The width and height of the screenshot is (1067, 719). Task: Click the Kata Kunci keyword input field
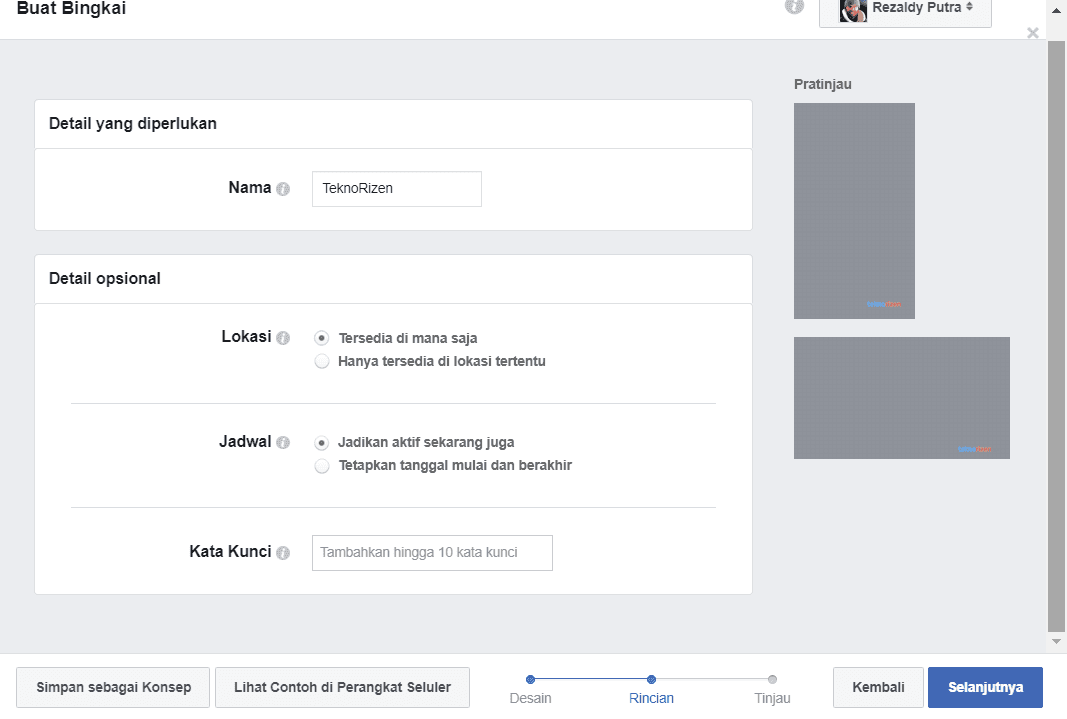pyautogui.click(x=432, y=553)
